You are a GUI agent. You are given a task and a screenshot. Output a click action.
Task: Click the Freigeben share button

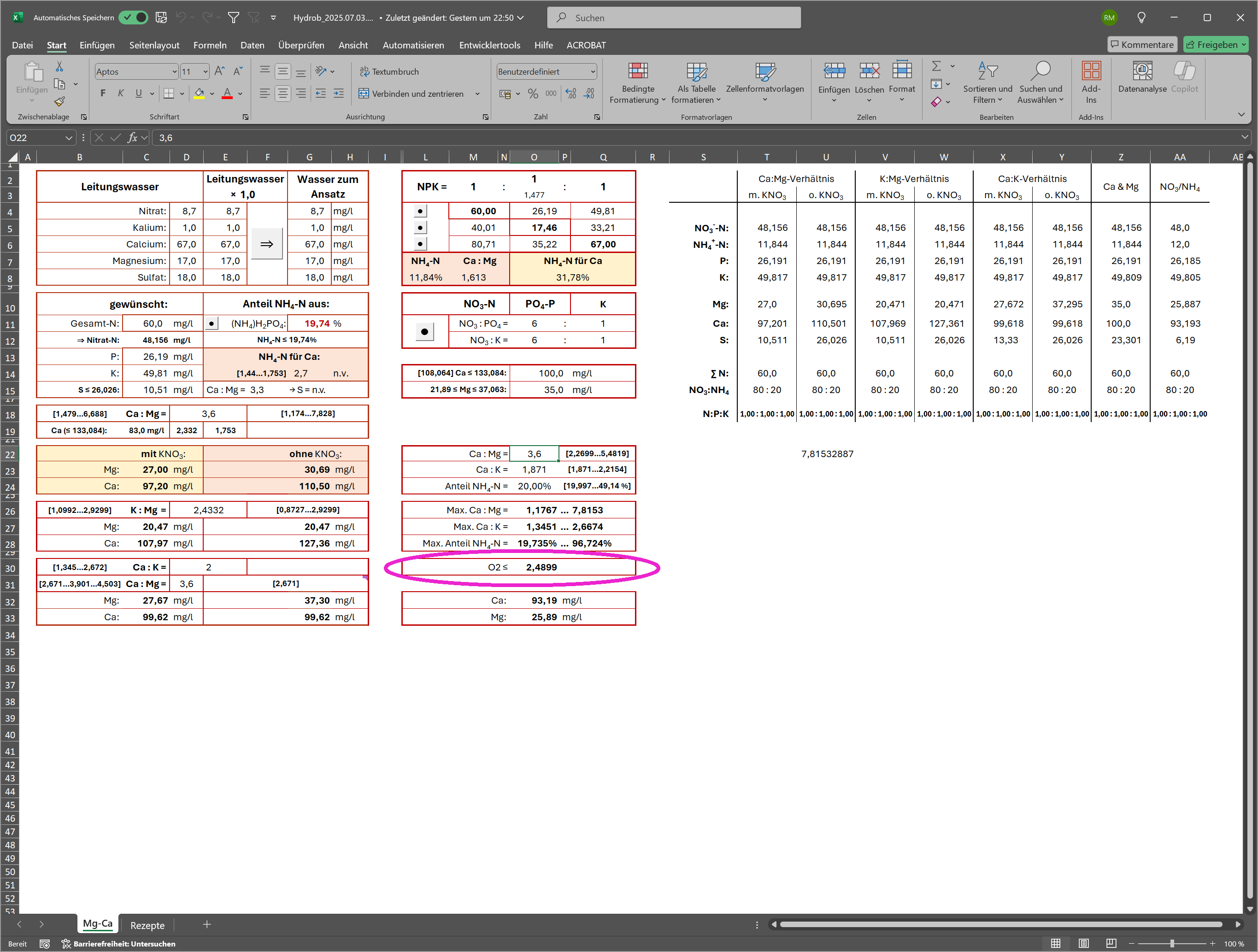[1216, 44]
